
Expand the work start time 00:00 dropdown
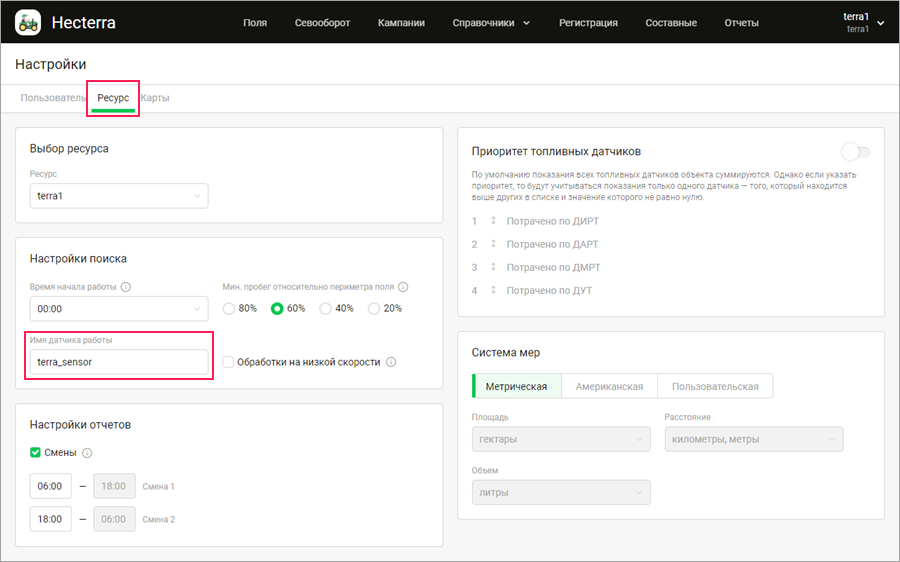point(119,309)
